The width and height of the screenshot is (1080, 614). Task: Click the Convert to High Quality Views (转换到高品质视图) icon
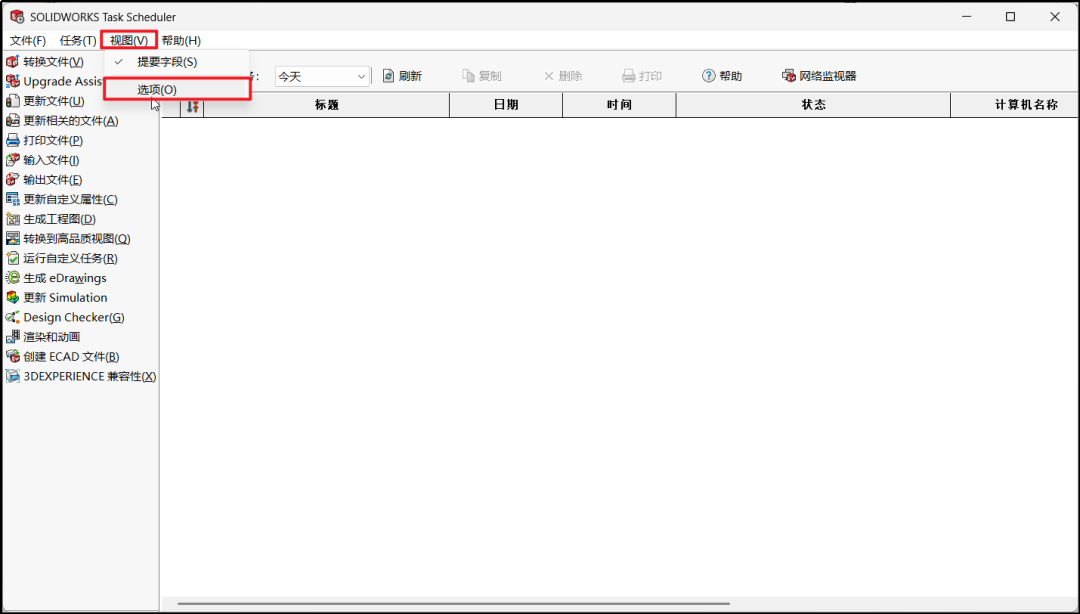click(x=12, y=238)
